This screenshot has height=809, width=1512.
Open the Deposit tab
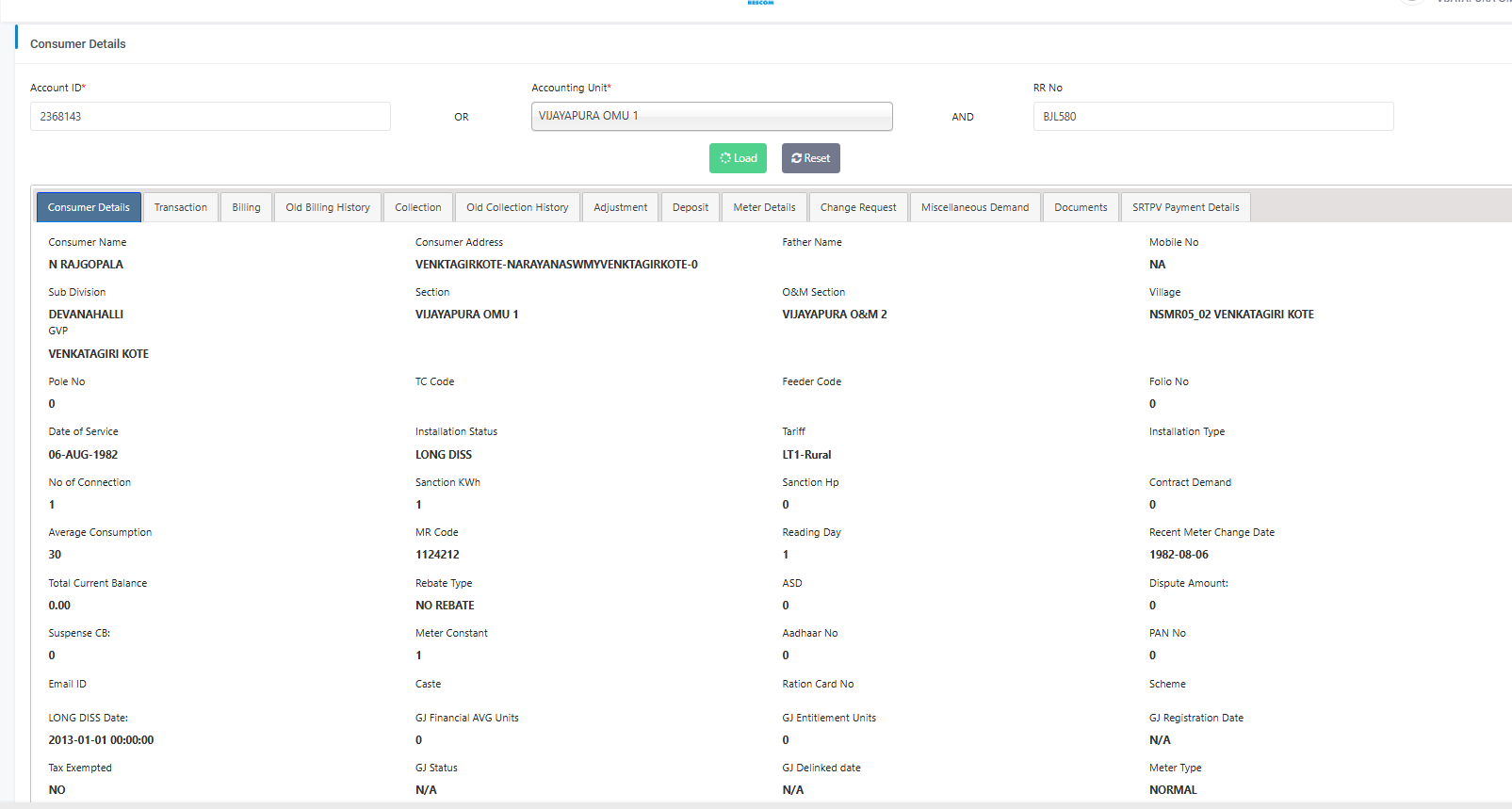point(691,207)
